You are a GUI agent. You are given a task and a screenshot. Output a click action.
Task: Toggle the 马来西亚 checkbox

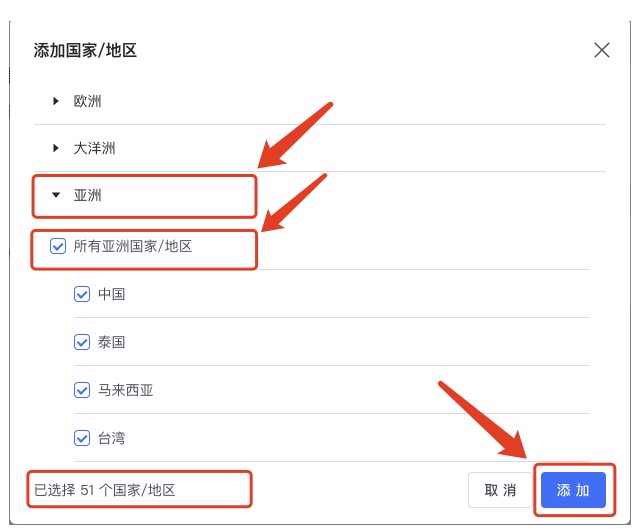[x=82, y=390]
